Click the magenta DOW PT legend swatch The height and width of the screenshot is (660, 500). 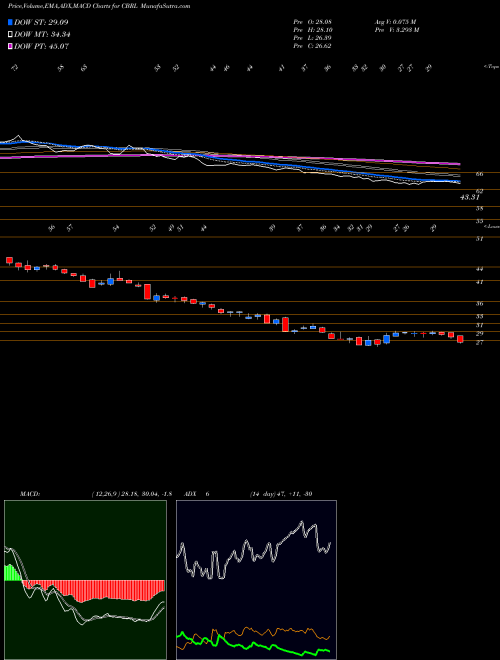pos(10,46)
